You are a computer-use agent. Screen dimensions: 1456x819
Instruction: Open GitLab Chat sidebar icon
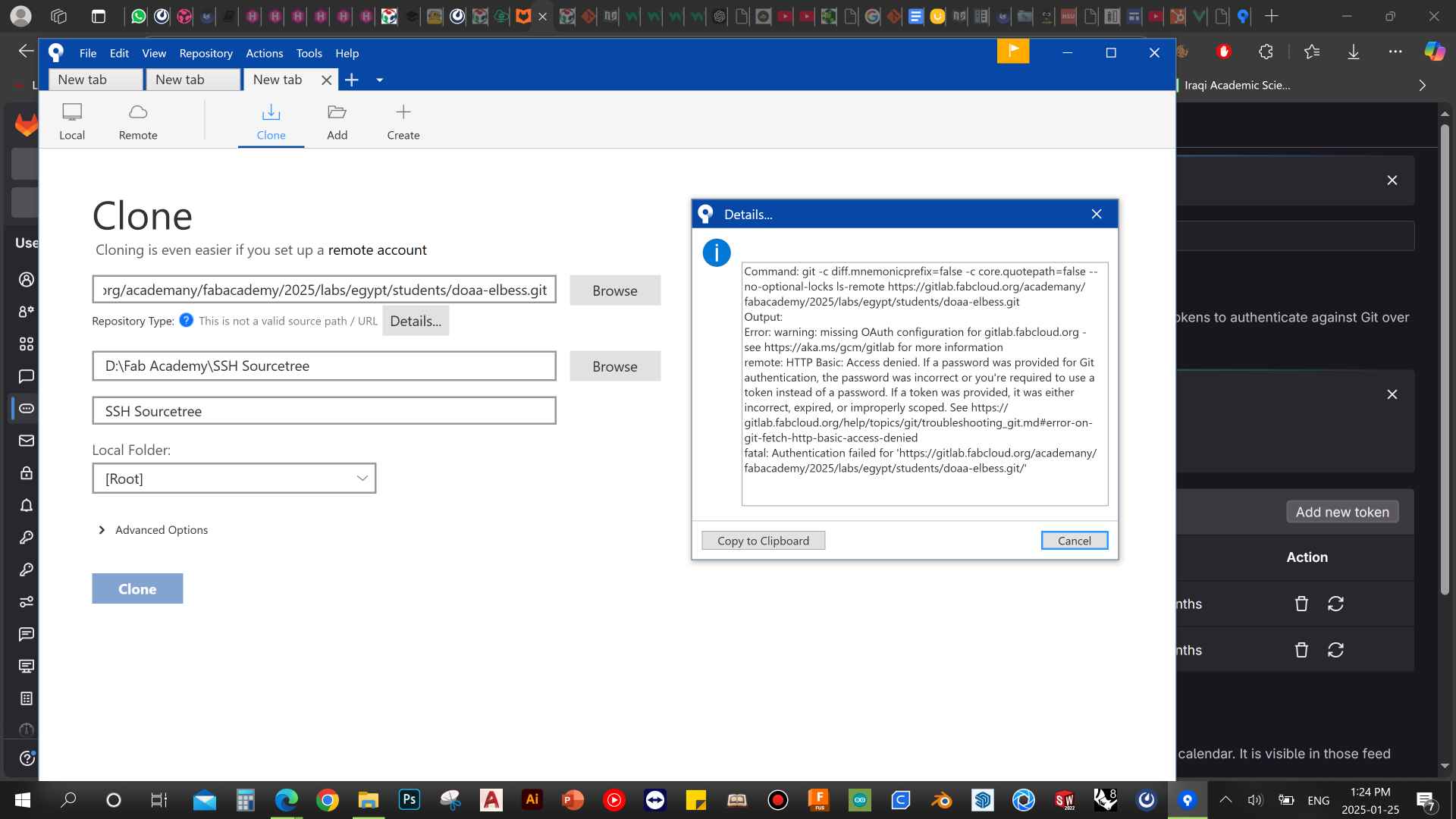point(27,376)
